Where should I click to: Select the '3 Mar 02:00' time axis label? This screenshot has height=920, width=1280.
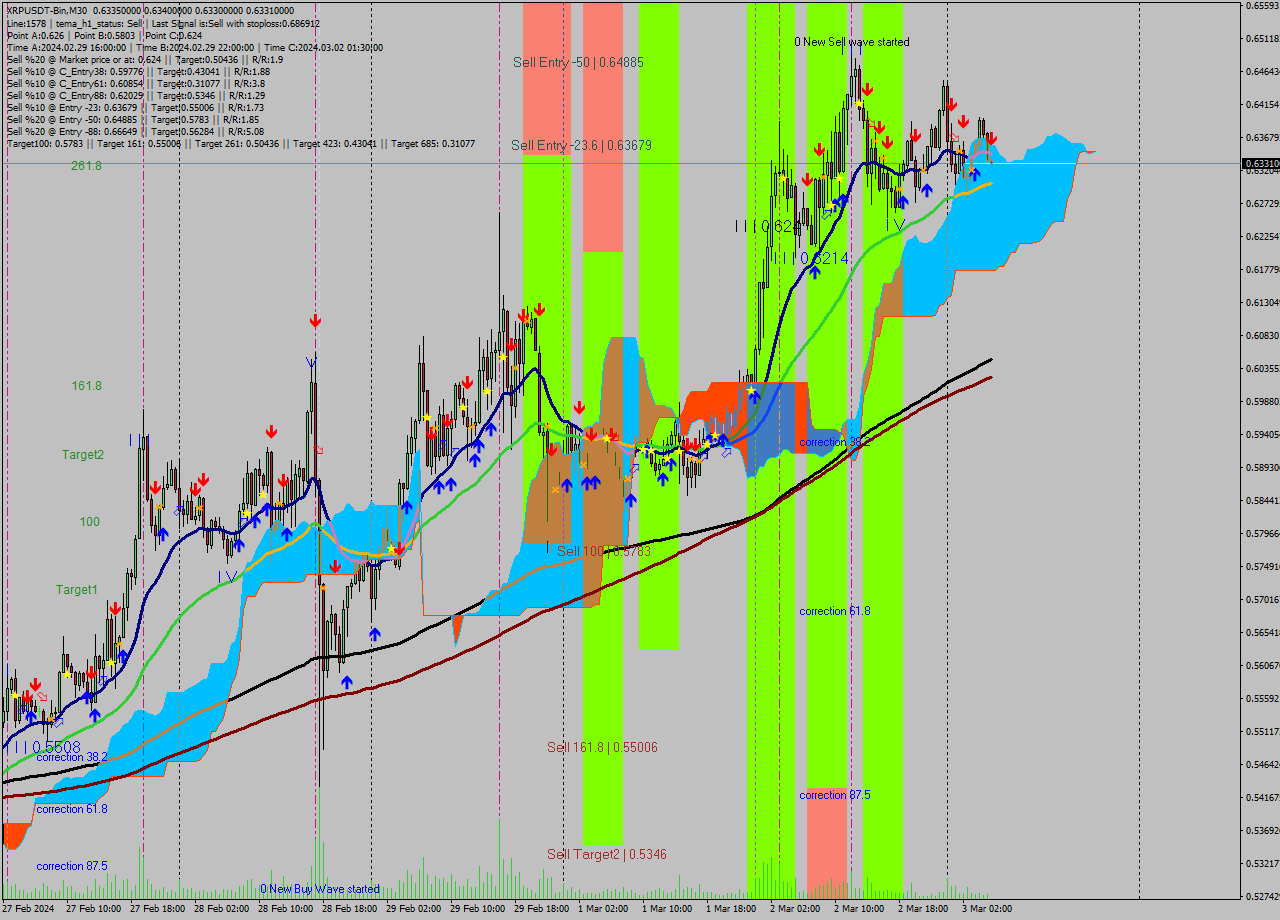coord(987,909)
